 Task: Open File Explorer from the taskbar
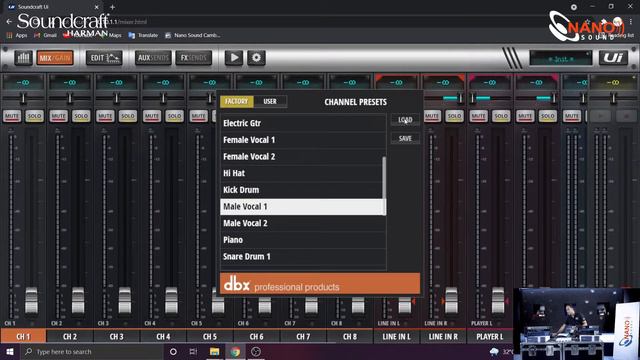[x=214, y=351]
